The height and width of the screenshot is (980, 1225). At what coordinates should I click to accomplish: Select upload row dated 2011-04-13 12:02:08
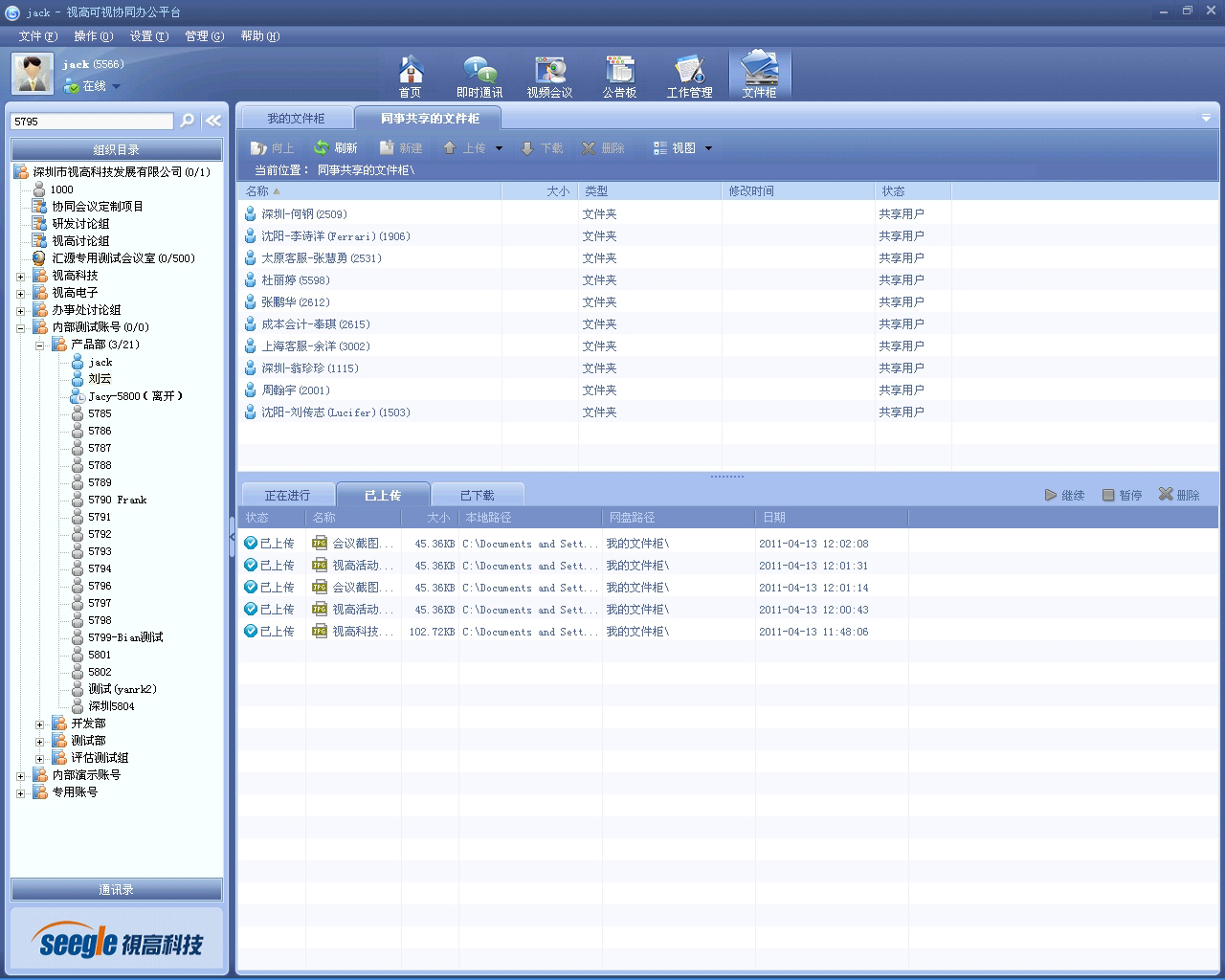click(727, 544)
